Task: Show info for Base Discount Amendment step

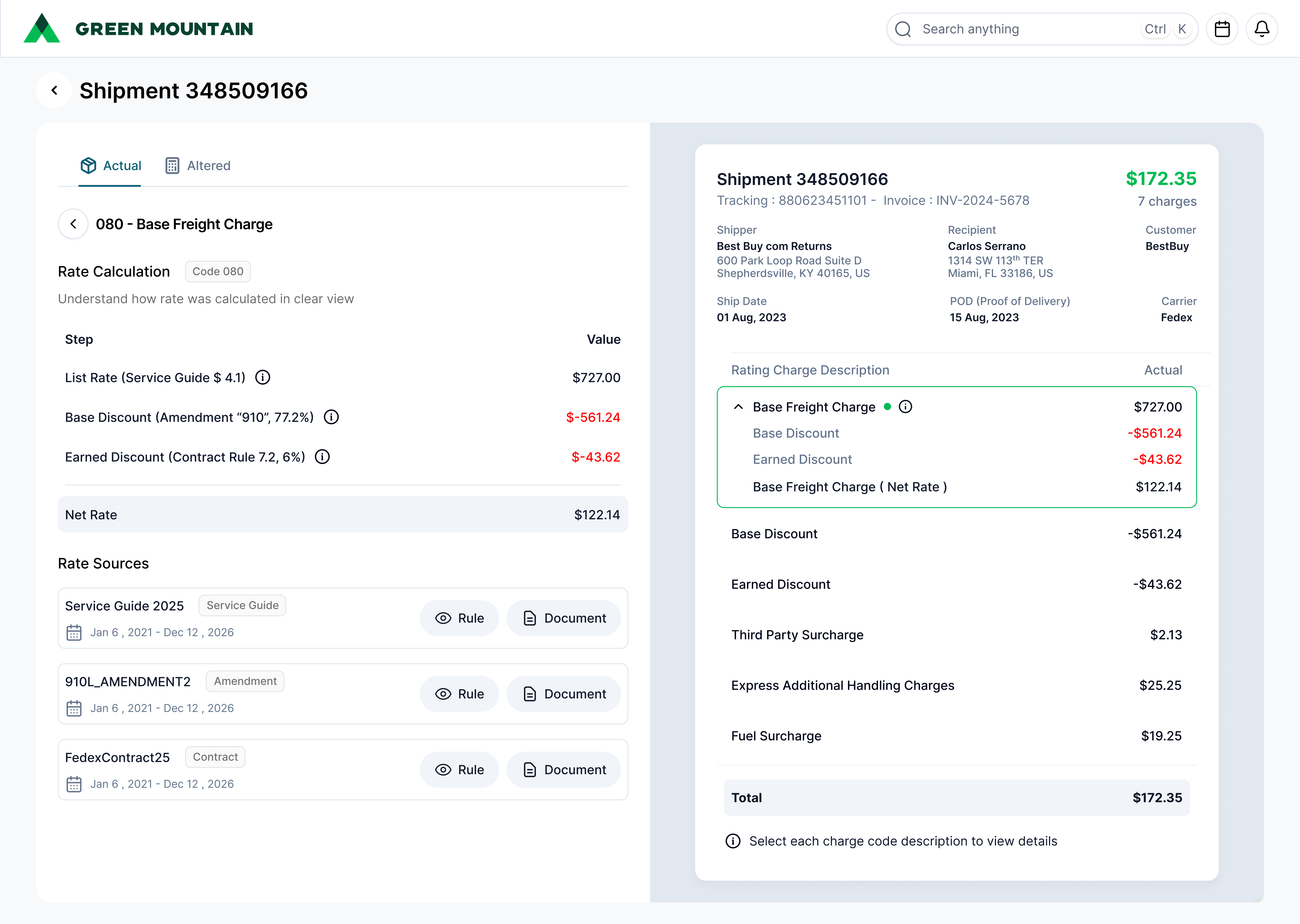Action: point(331,417)
